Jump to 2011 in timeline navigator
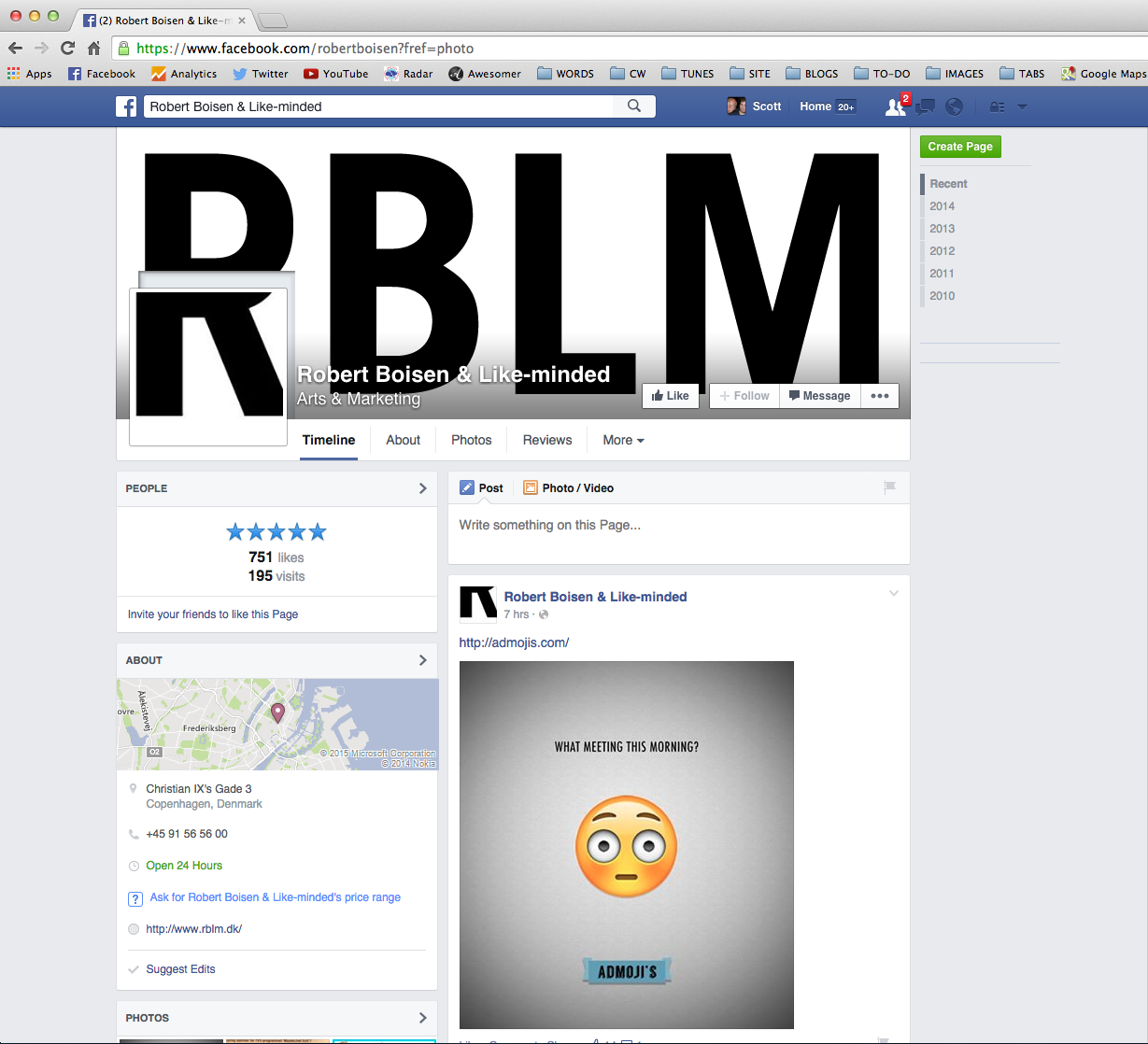The width and height of the screenshot is (1148, 1044). pos(942,274)
